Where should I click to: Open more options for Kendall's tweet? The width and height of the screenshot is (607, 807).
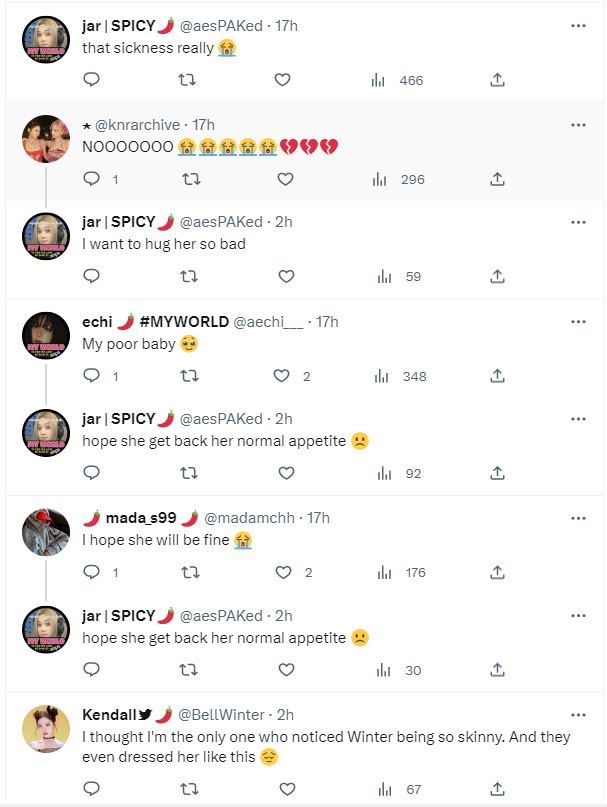[578, 715]
